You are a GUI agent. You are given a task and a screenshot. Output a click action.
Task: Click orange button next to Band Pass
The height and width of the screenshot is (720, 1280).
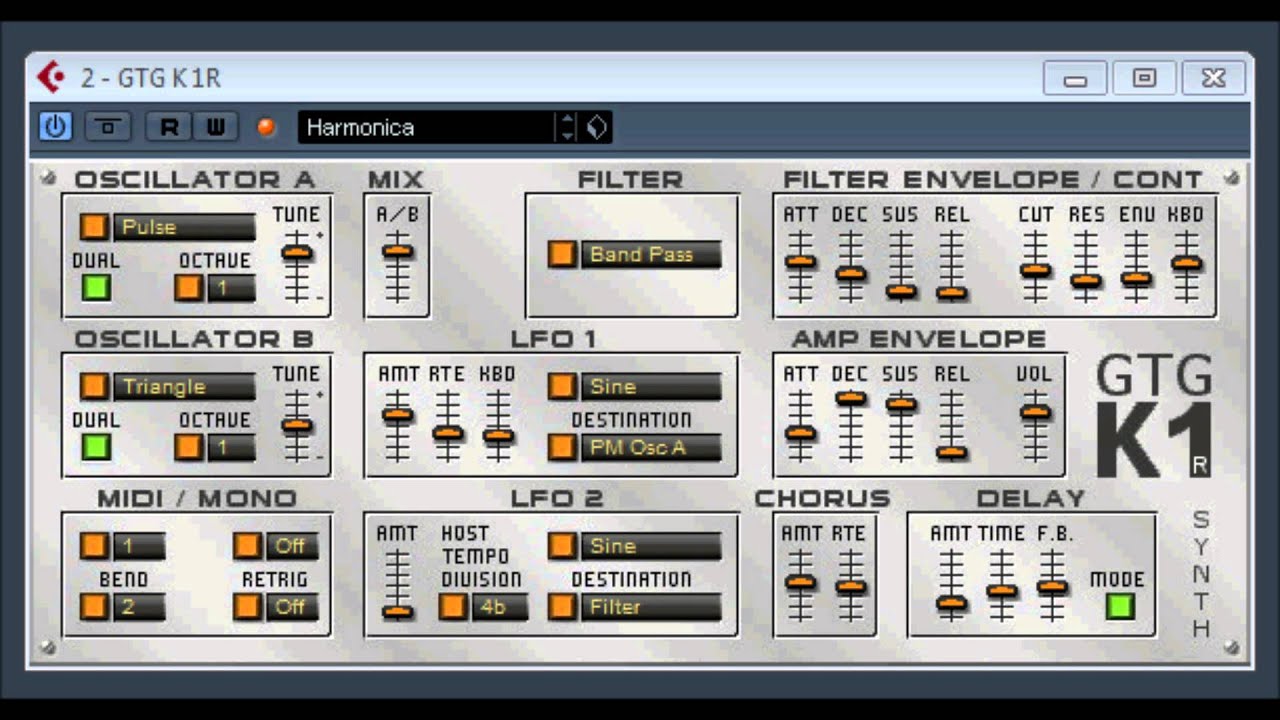point(562,254)
